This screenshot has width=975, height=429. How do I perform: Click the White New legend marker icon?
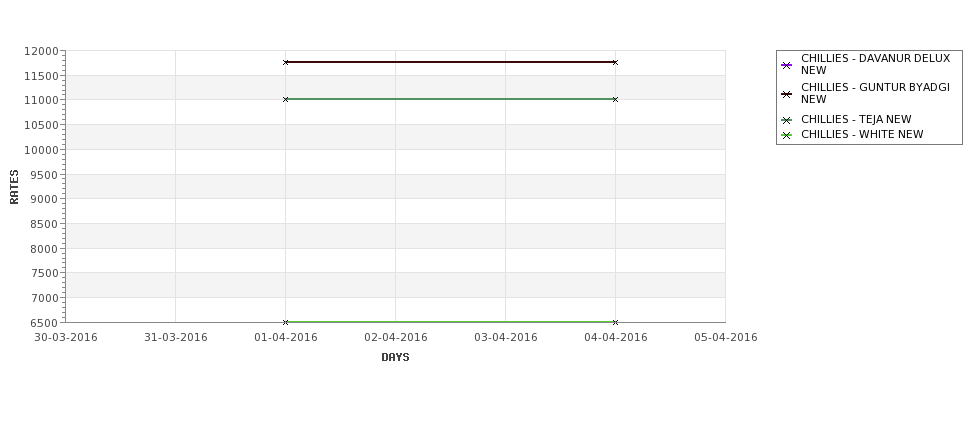coord(787,135)
